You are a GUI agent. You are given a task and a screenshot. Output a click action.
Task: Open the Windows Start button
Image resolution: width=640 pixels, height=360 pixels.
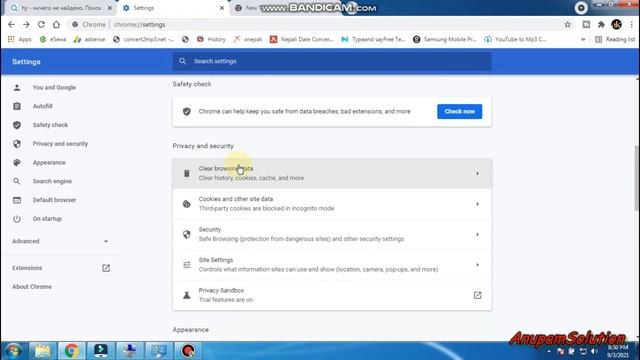(13, 351)
